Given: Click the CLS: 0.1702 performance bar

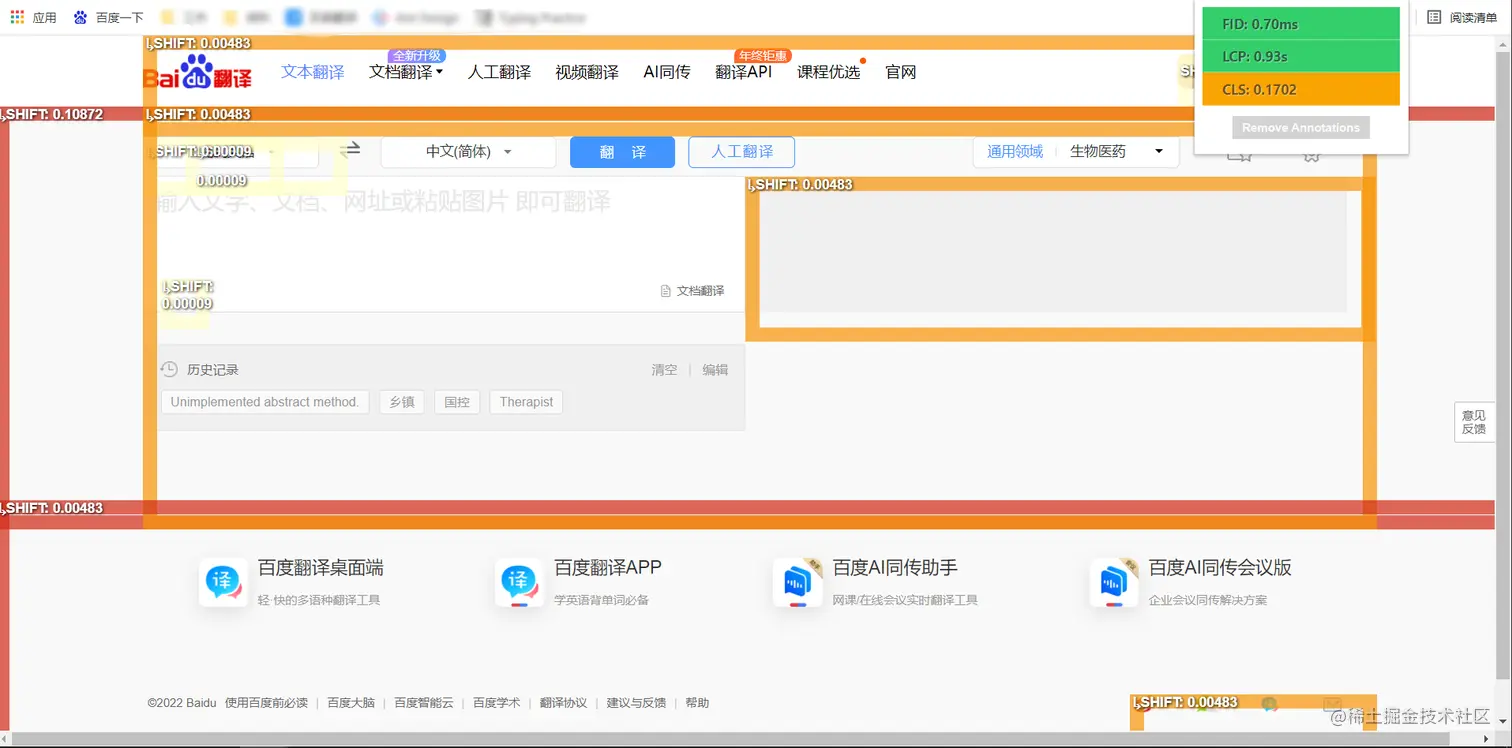Looking at the screenshot, I should (1300, 88).
